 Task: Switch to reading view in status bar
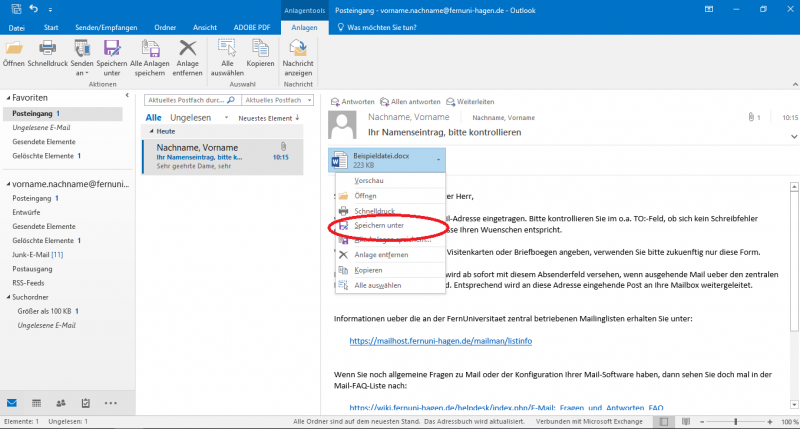point(686,422)
